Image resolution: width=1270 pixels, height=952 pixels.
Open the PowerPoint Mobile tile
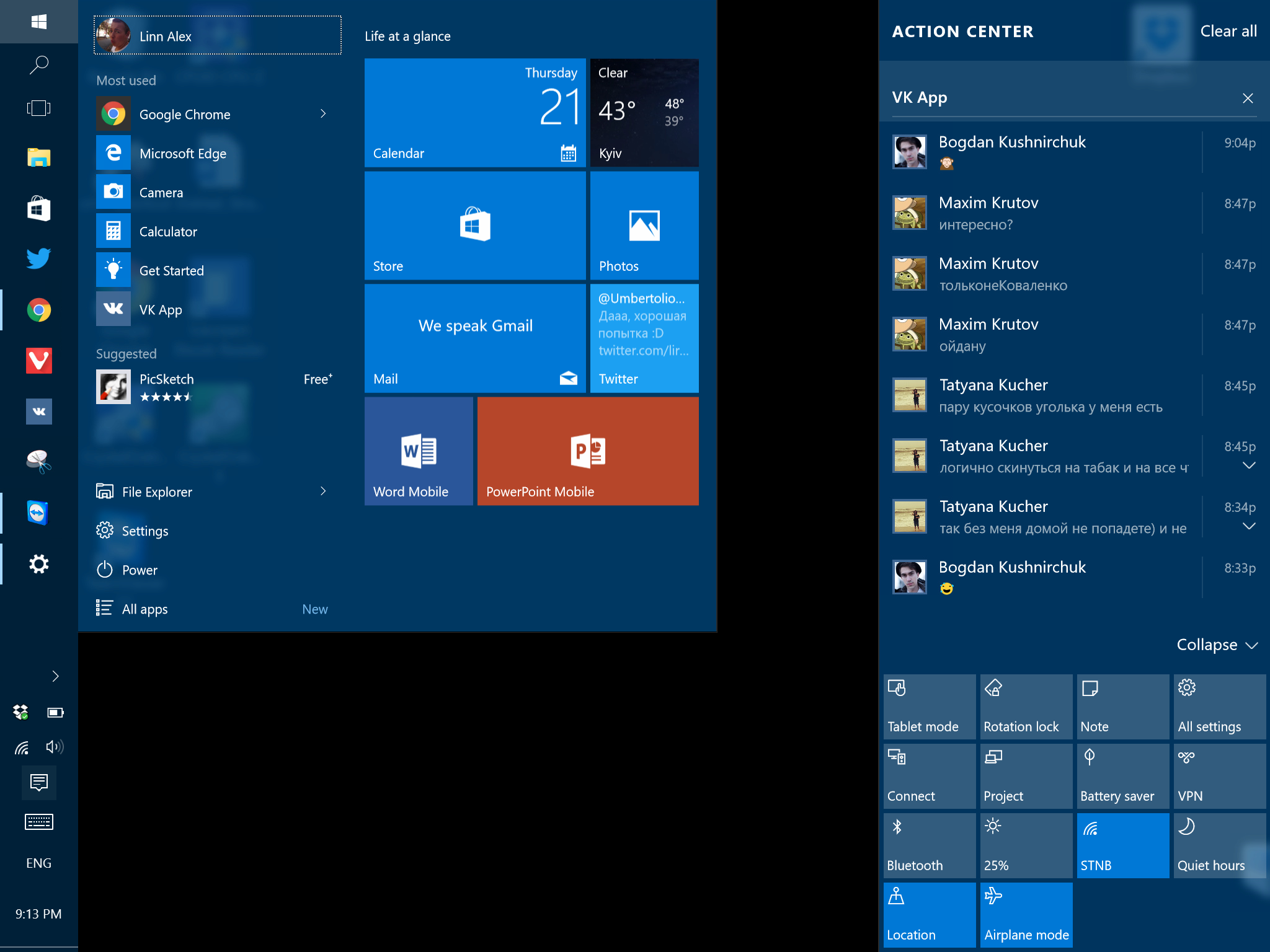[588, 451]
